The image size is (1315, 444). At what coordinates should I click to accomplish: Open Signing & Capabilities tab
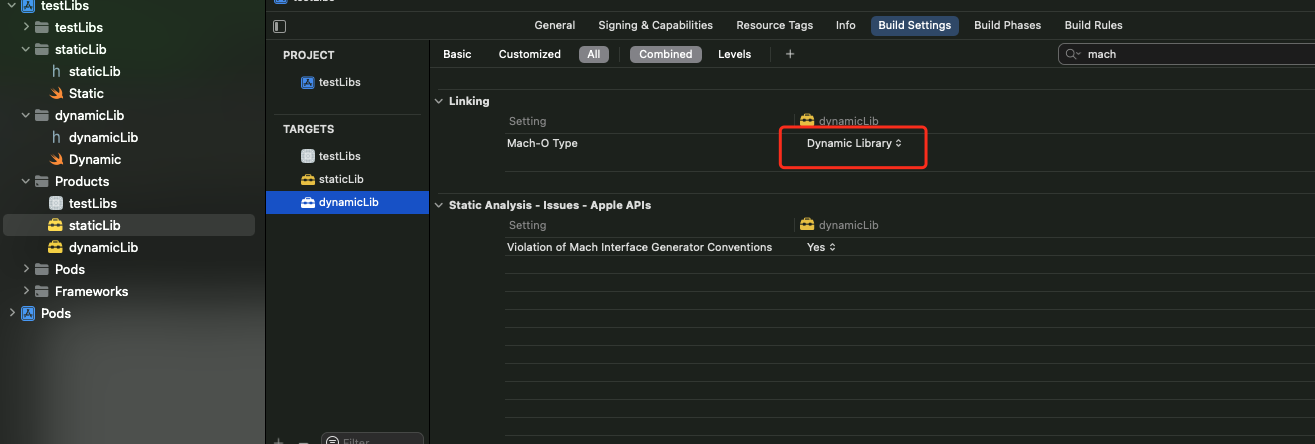coord(656,25)
